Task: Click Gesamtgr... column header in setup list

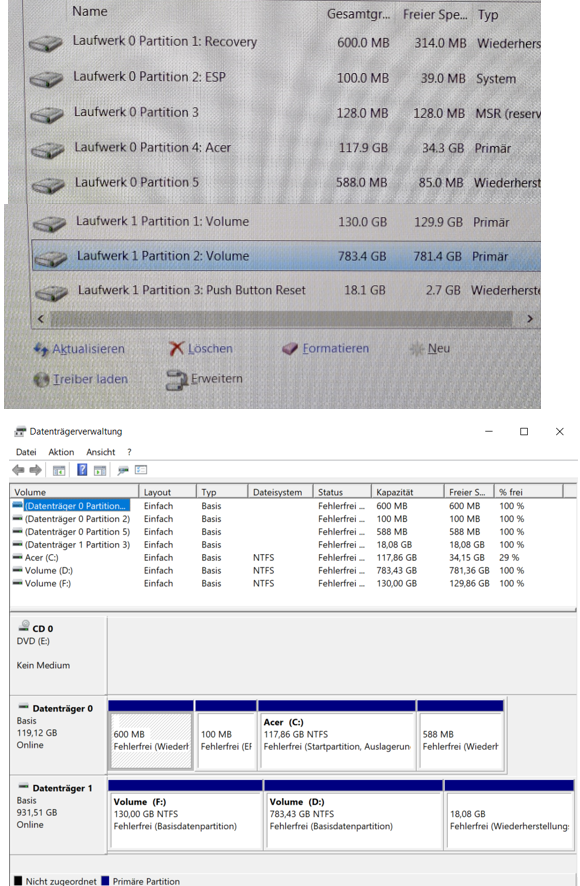Action: pyautogui.click(x=358, y=15)
